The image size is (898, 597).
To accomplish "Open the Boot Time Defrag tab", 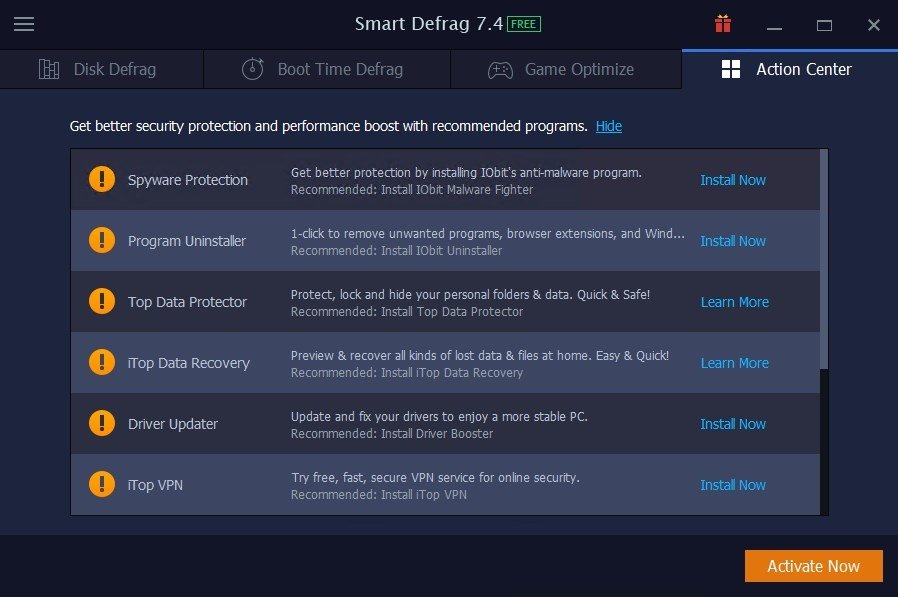I will point(327,69).
